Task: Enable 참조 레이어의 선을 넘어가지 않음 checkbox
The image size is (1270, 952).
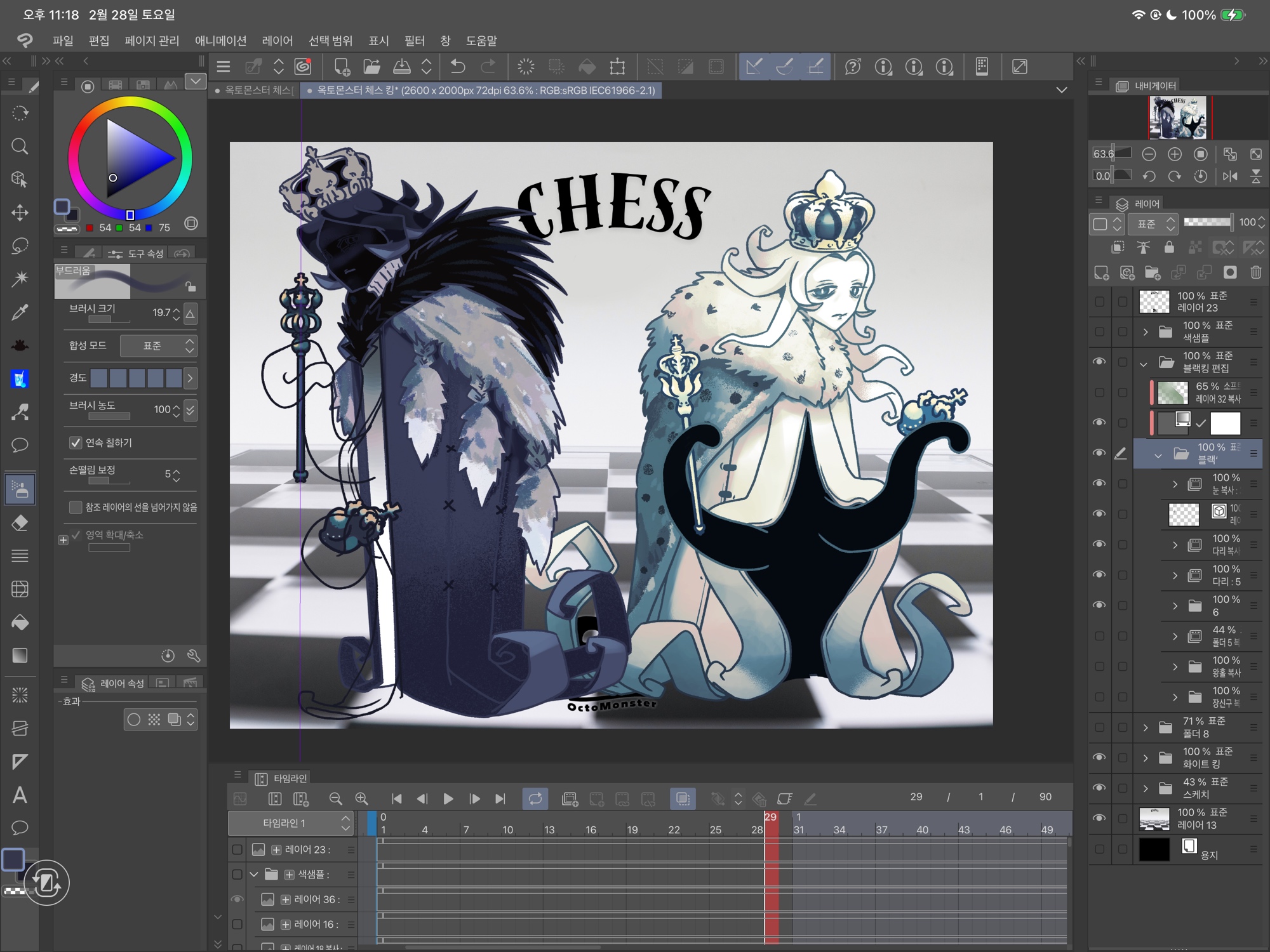Action: 76,507
